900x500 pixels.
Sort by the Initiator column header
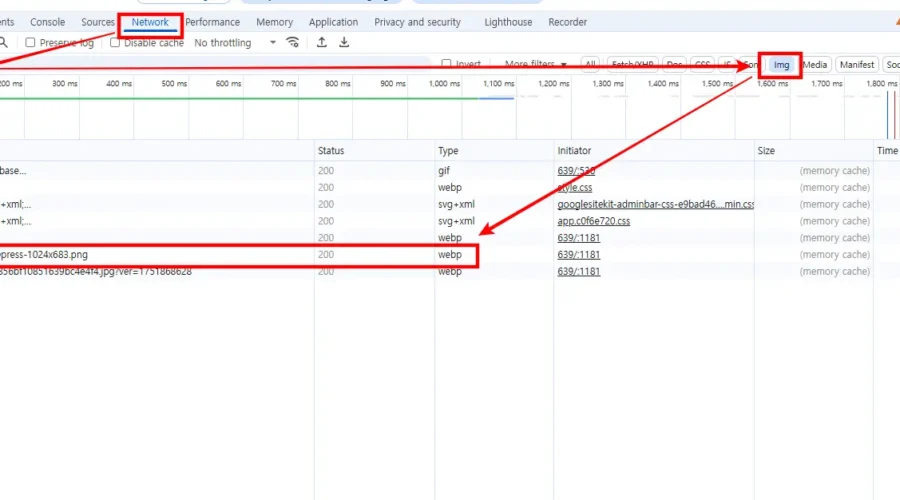pos(574,150)
